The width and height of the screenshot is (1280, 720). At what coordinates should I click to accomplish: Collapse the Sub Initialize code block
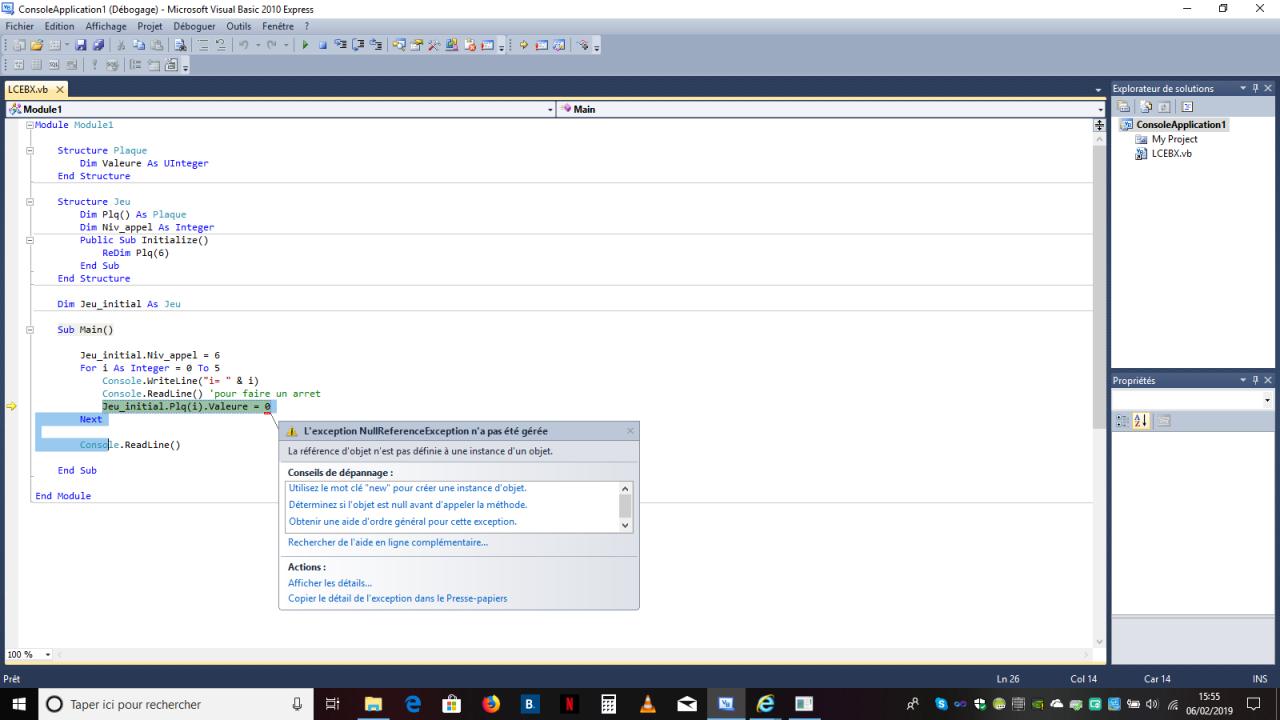(30, 240)
